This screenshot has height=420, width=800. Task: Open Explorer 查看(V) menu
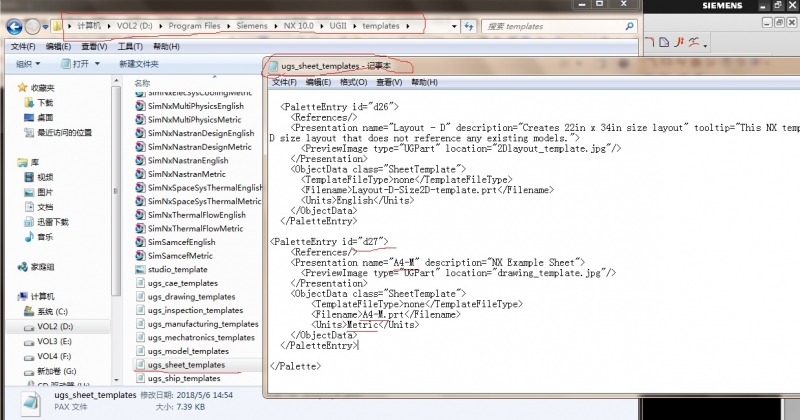tap(94, 46)
